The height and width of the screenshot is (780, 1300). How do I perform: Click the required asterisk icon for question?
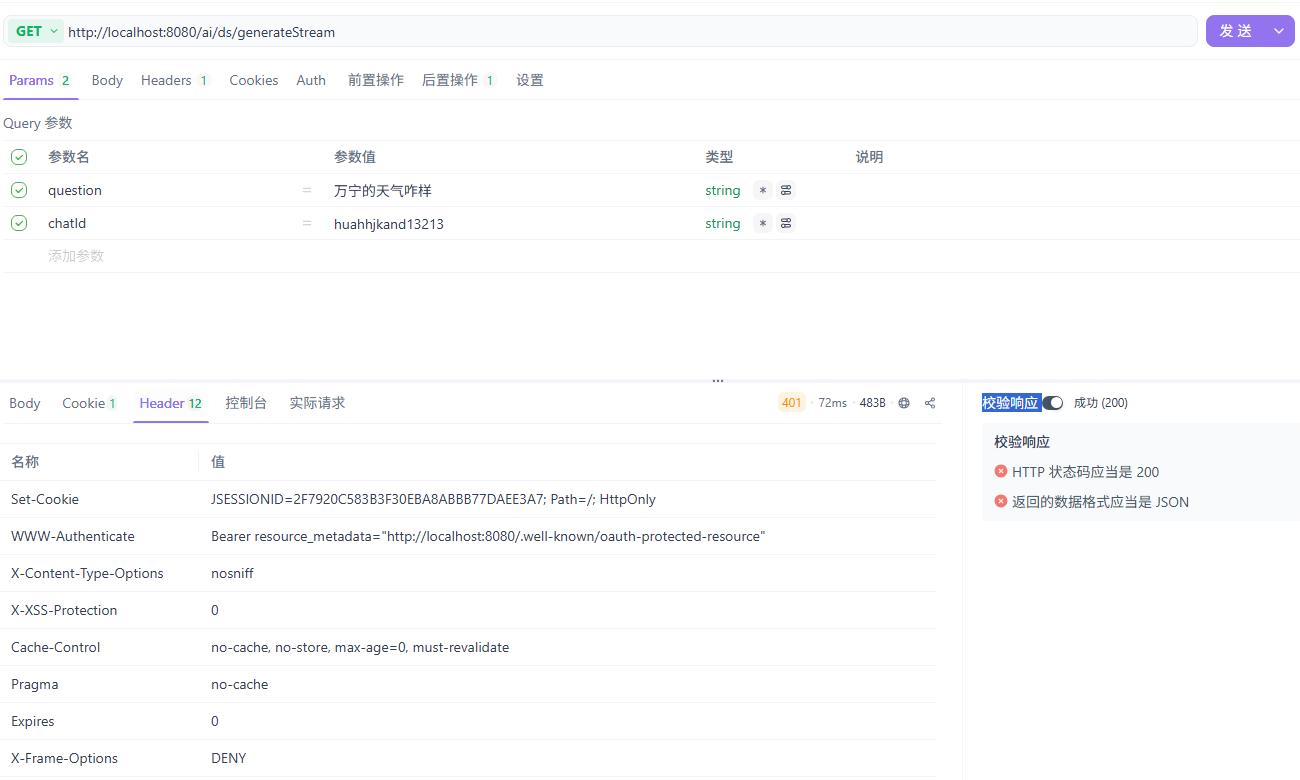point(763,190)
